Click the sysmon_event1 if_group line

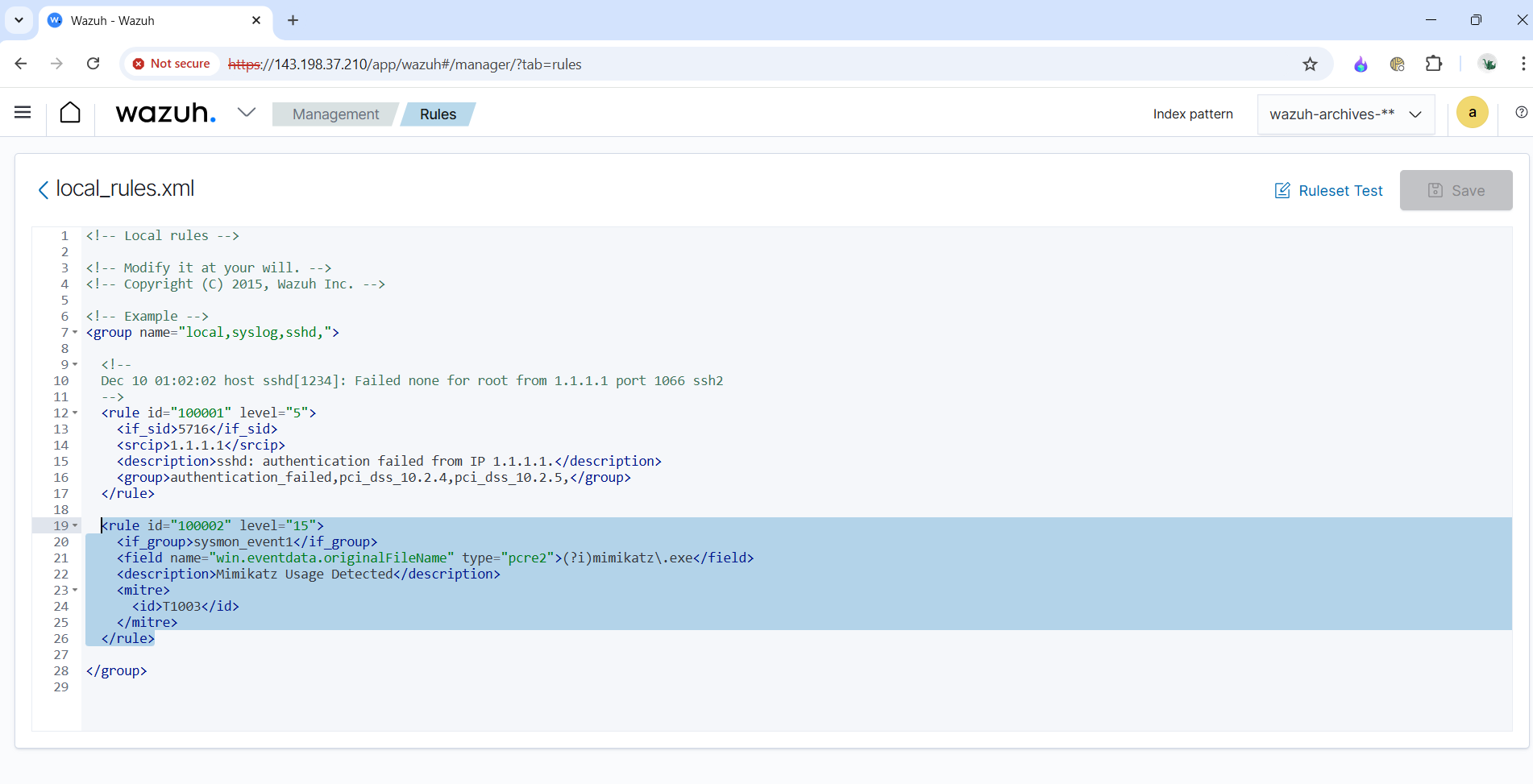click(x=247, y=542)
